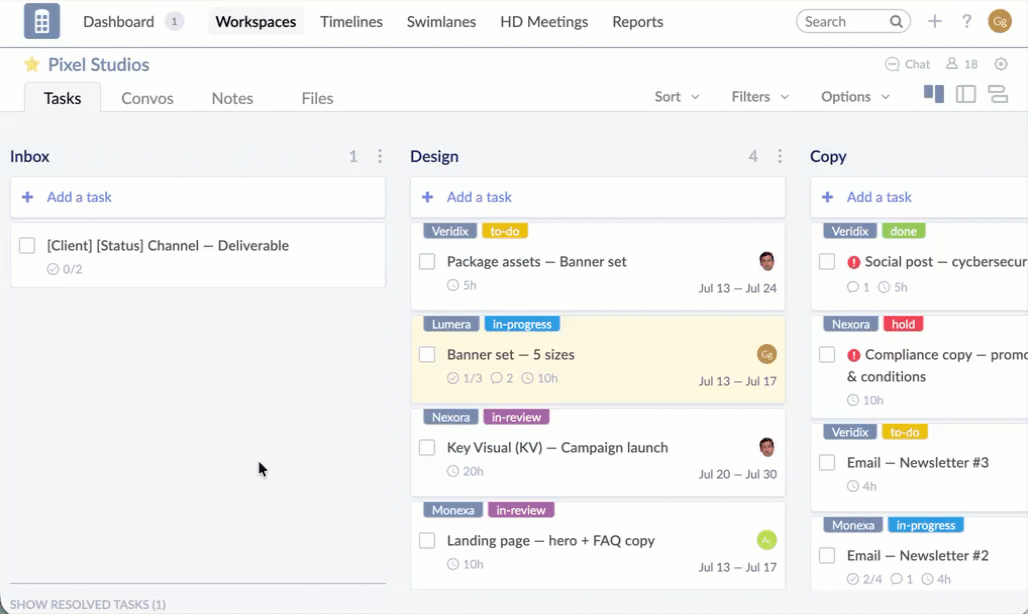Click SHOW RESOLVED TASKS (1) link
This screenshot has width=1028, height=614.
coord(88,604)
